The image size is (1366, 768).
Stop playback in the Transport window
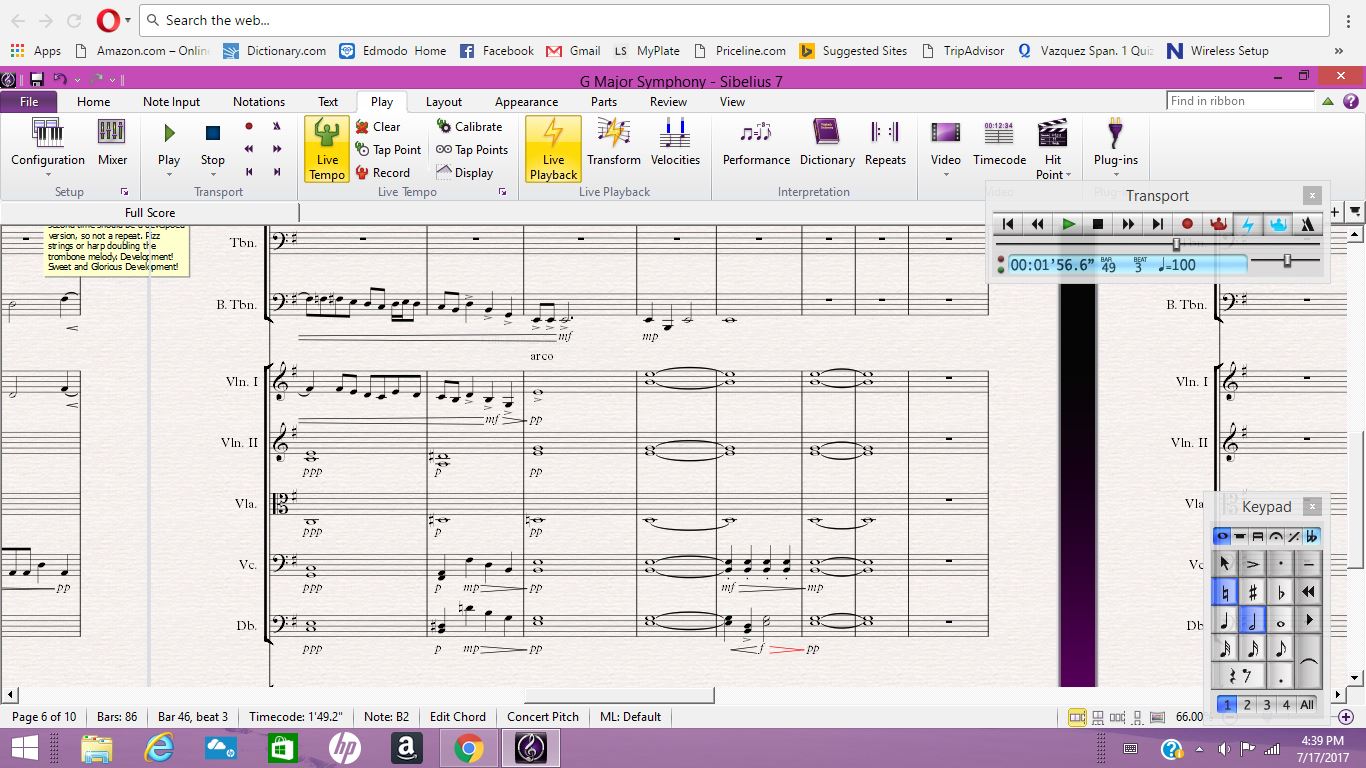click(x=1098, y=224)
